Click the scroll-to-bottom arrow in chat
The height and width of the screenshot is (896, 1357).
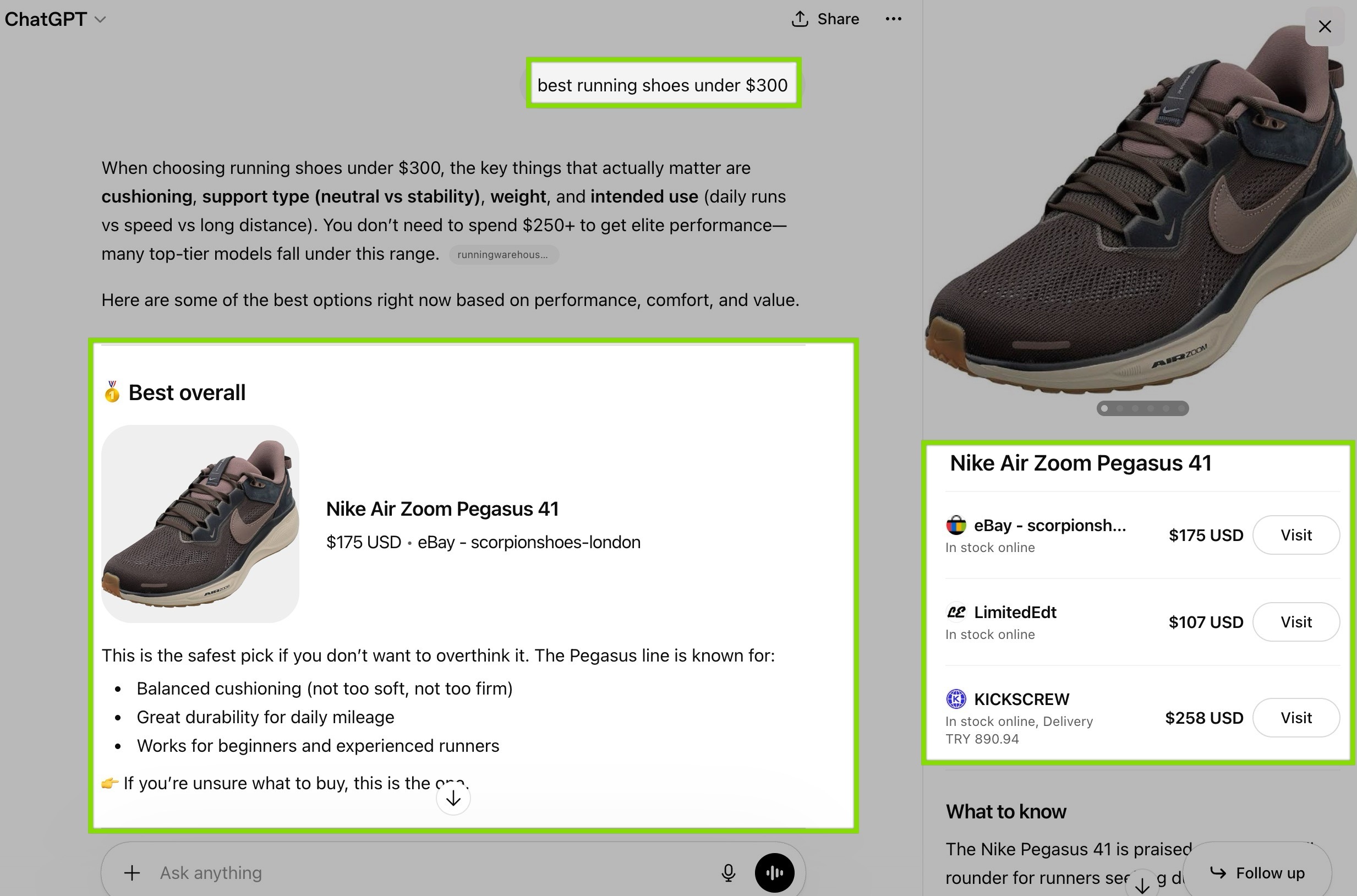(453, 798)
